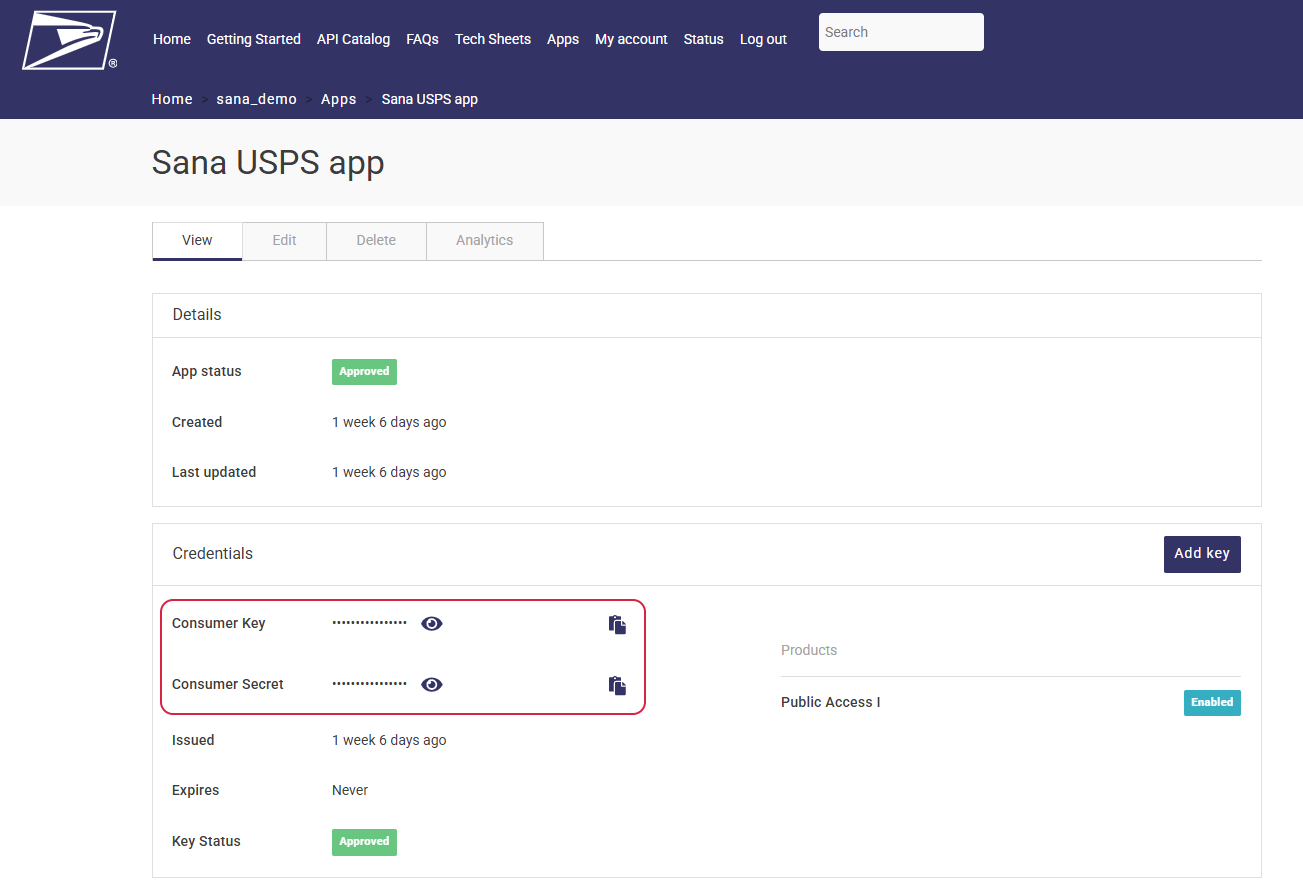1303x896 pixels.
Task: Switch to the Delete tab
Action: tap(376, 241)
